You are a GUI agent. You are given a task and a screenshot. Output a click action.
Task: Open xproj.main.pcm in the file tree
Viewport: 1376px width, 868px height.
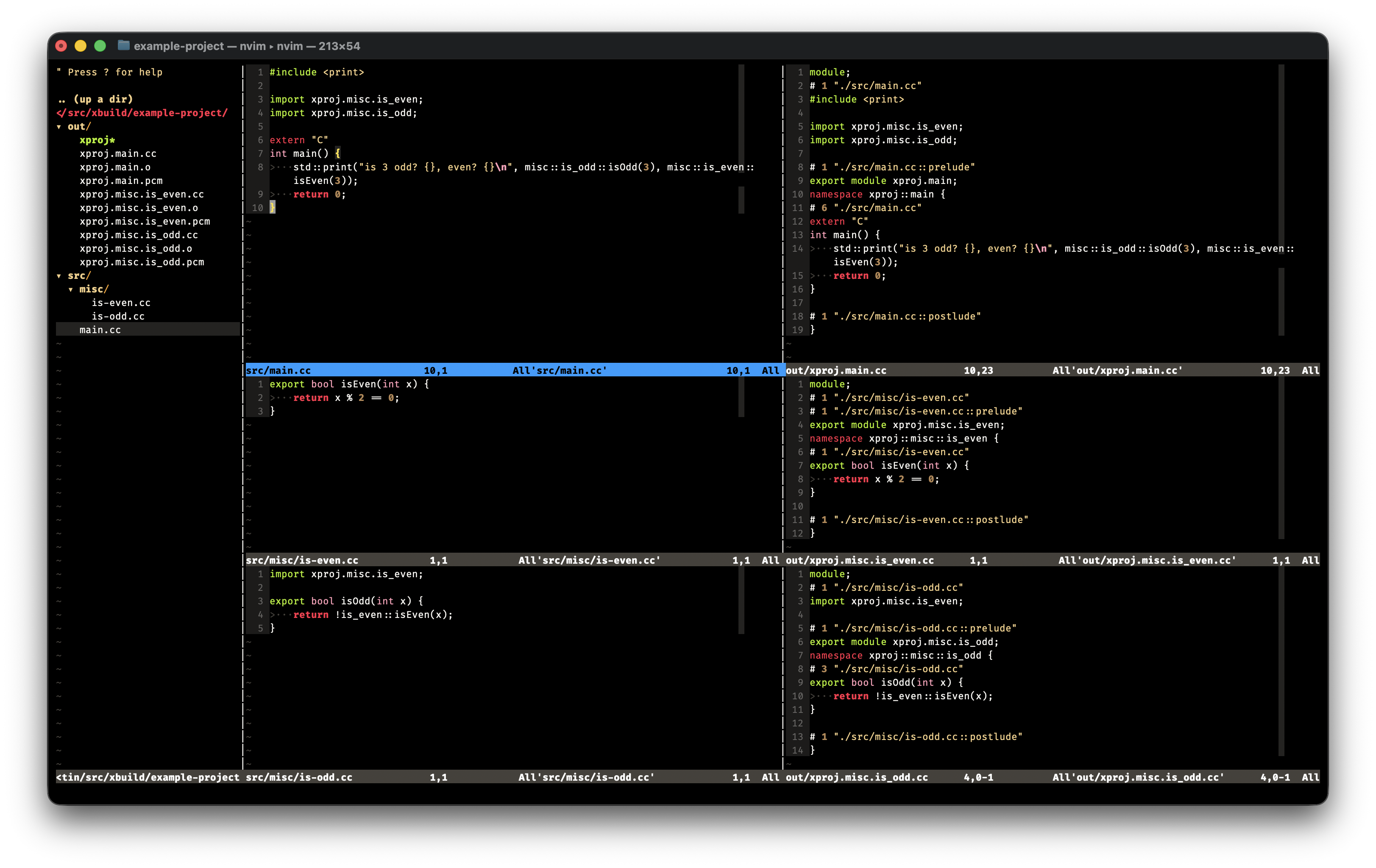pyautogui.click(x=121, y=181)
